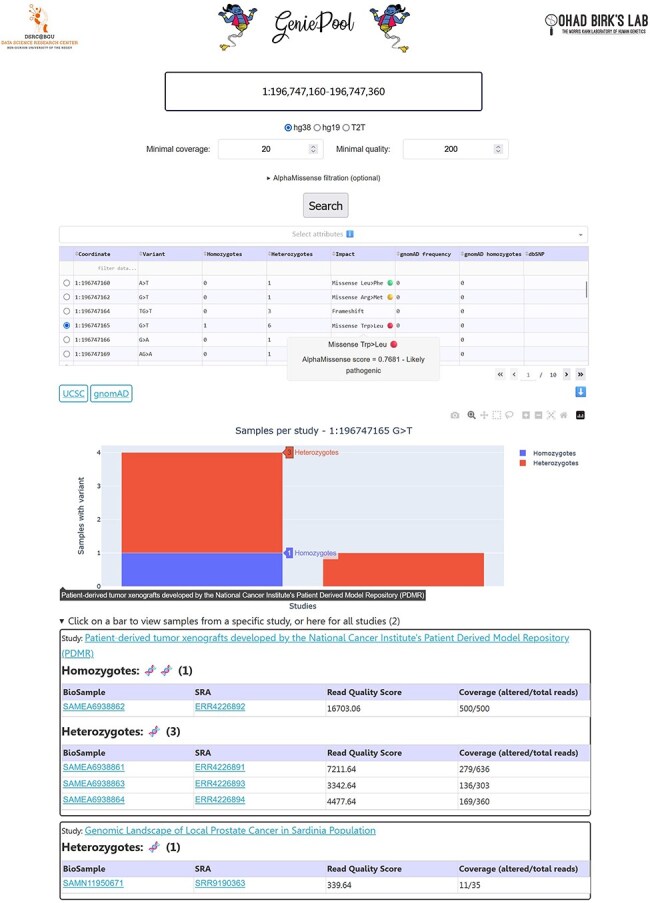Click the plot Autoscale icon
The height and width of the screenshot is (903, 650).
[x=551, y=415]
